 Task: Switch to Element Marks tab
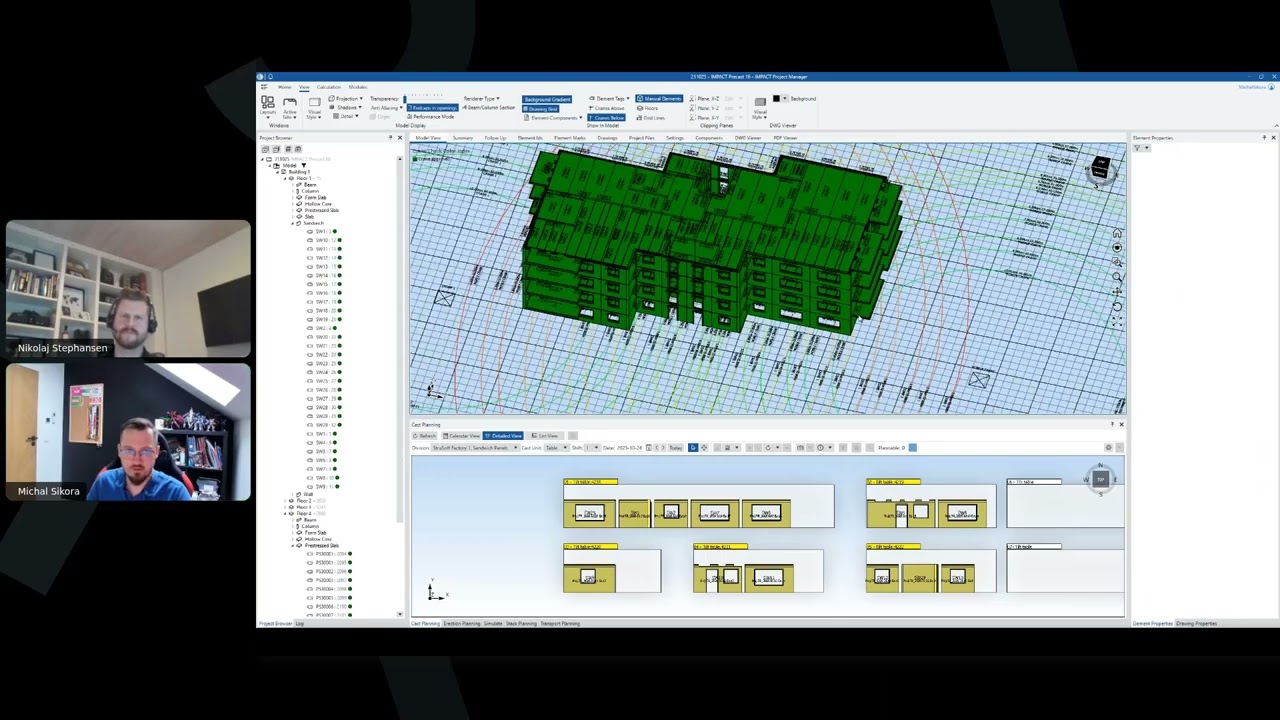pos(569,138)
